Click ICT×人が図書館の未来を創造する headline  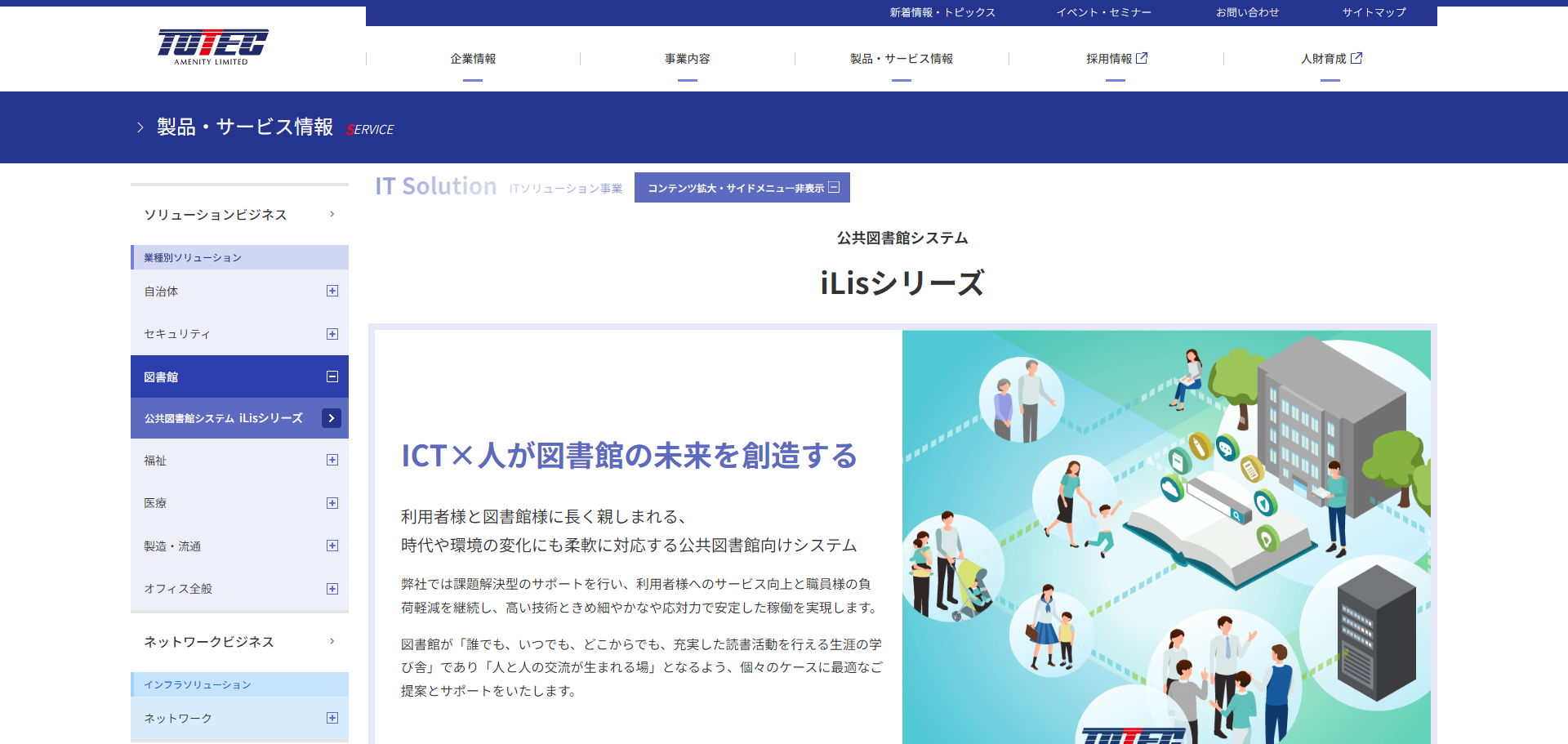pos(630,456)
